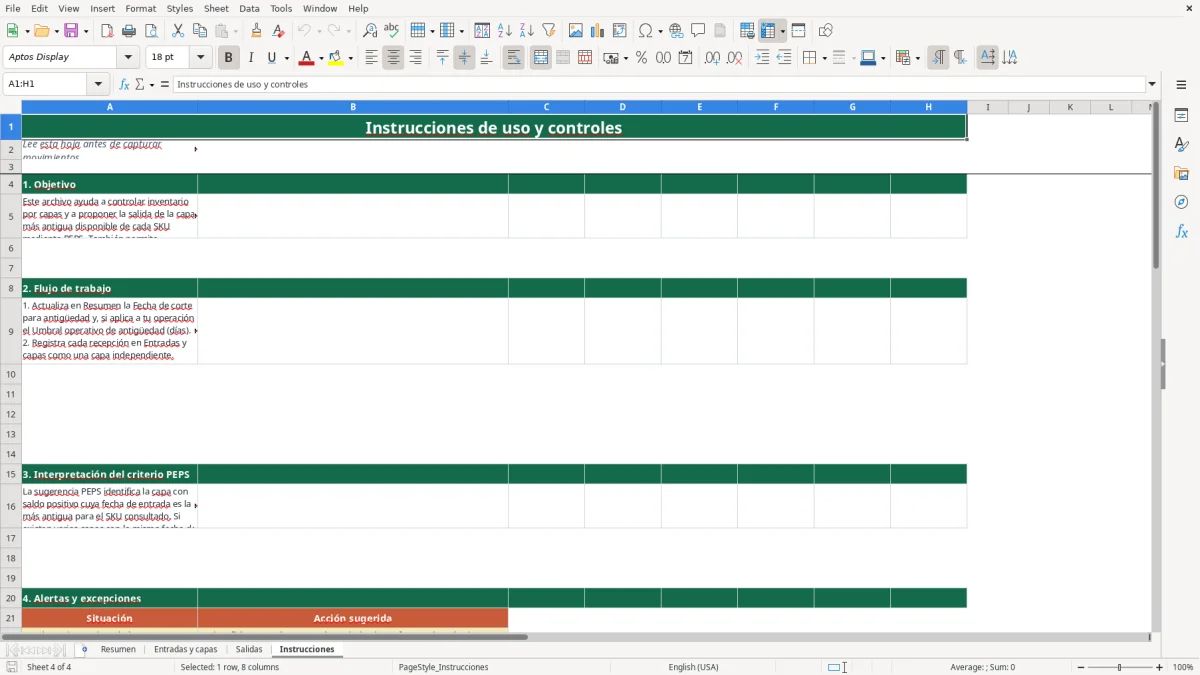
Task: Switch to Entradas y capas sheet tab
Action: click(186, 650)
